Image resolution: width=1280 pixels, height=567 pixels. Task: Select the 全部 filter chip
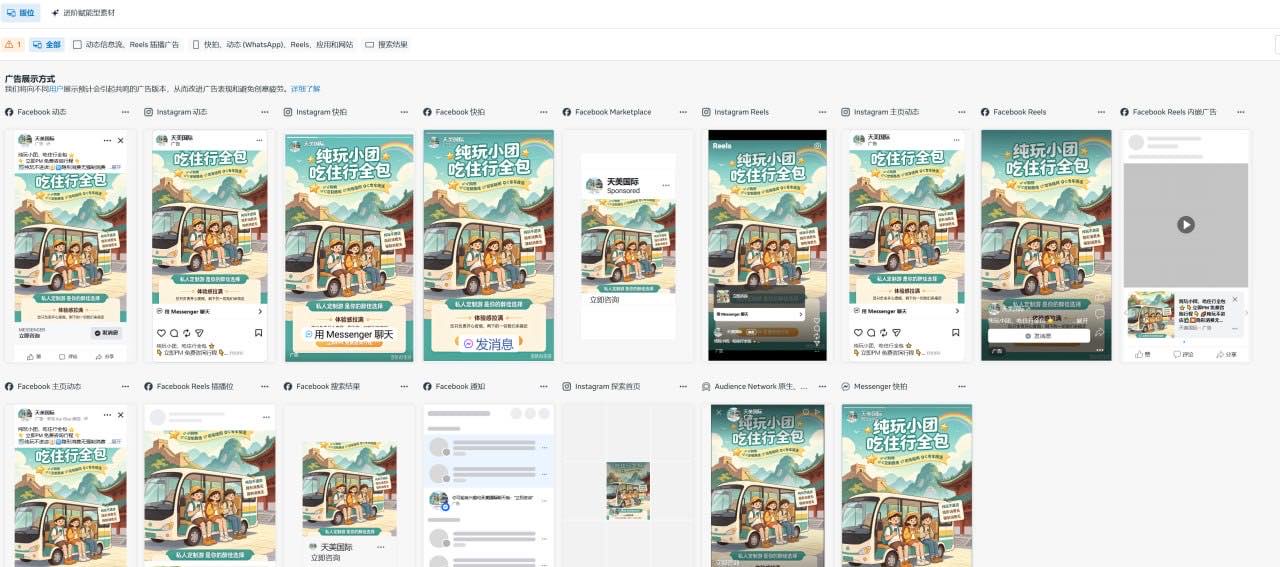tap(47, 44)
